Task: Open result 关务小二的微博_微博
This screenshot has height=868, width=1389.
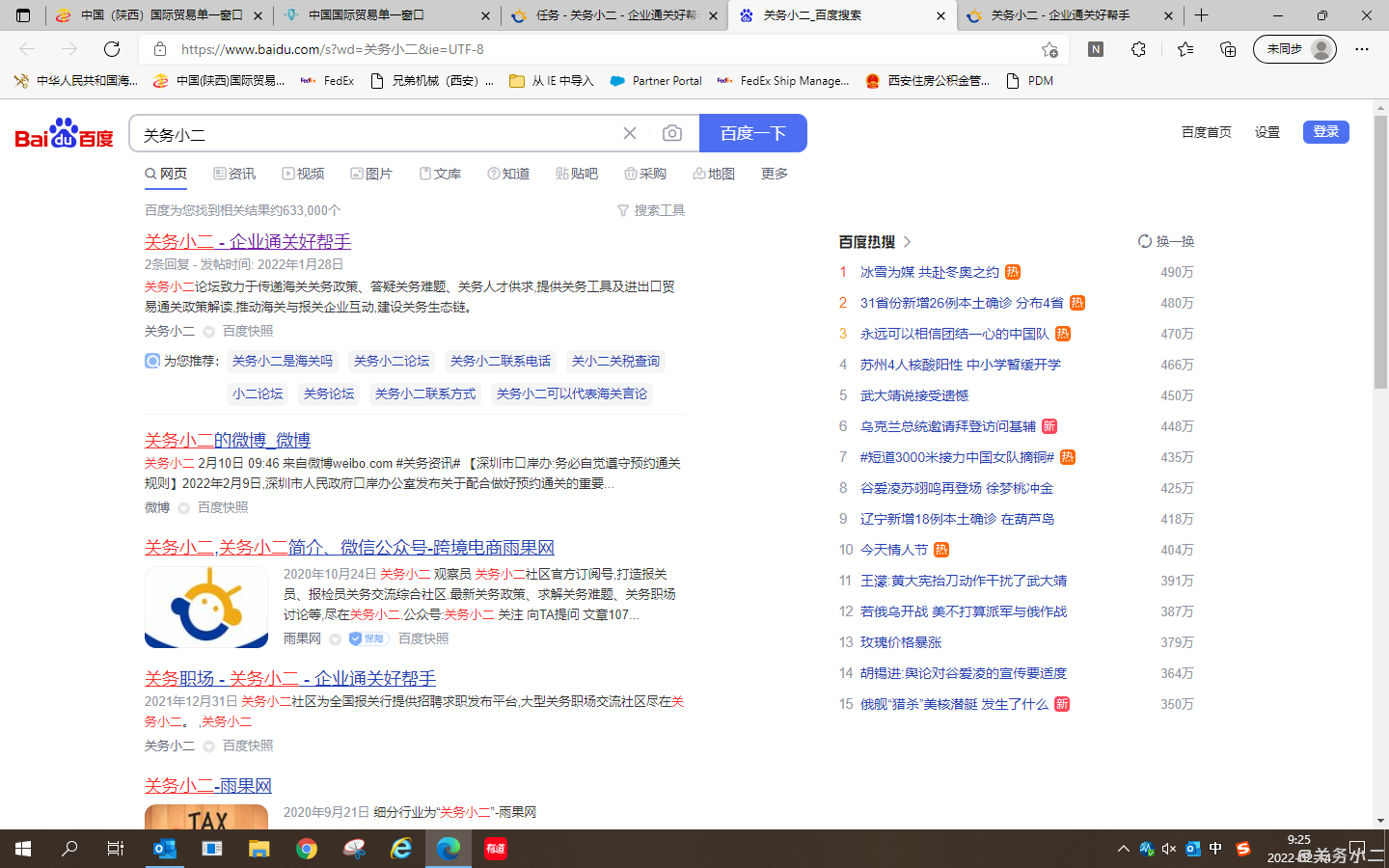Action: tap(228, 440)
